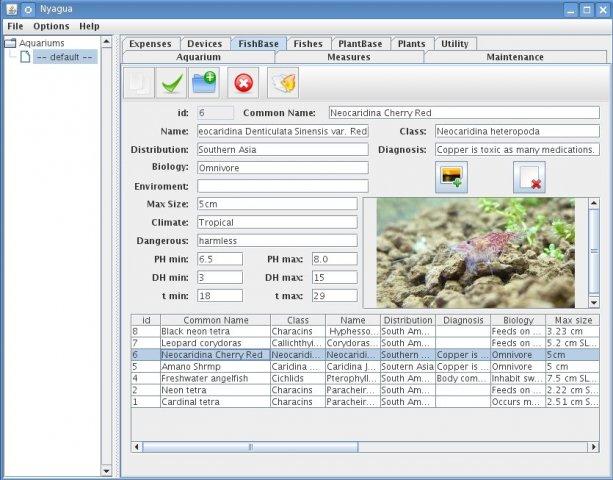Viewport: 613px width, 480px height.
Task: Open the Maintenance tab
Action: tap(514, 57)
